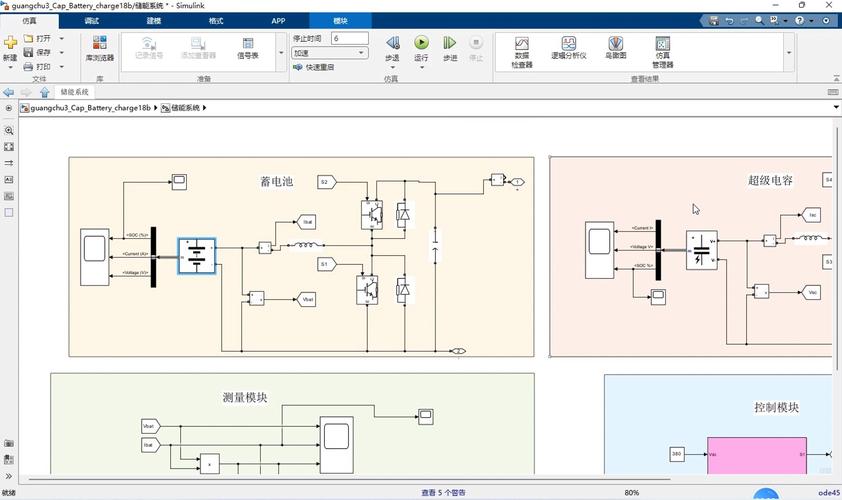Image resolution: width=842 pixels, height=500 pixels.
Task: Select the battery block in 蓄电池 subsystem
Action: (197, 256)
